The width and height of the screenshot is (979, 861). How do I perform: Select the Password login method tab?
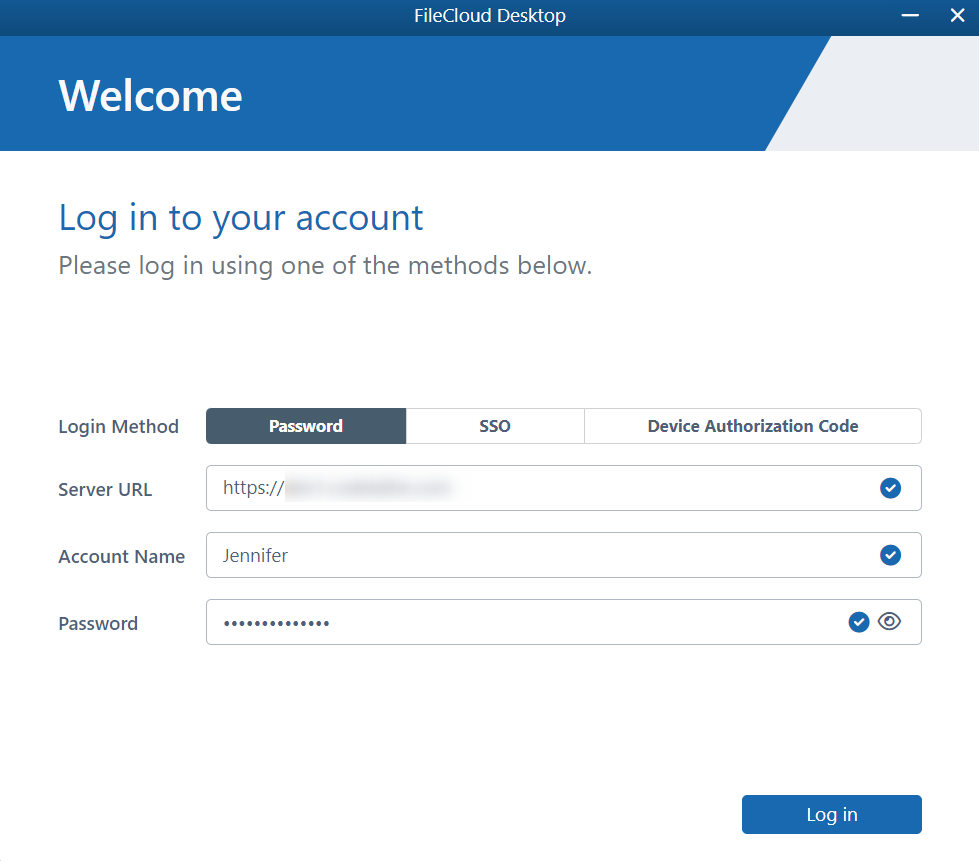point(306,426)
